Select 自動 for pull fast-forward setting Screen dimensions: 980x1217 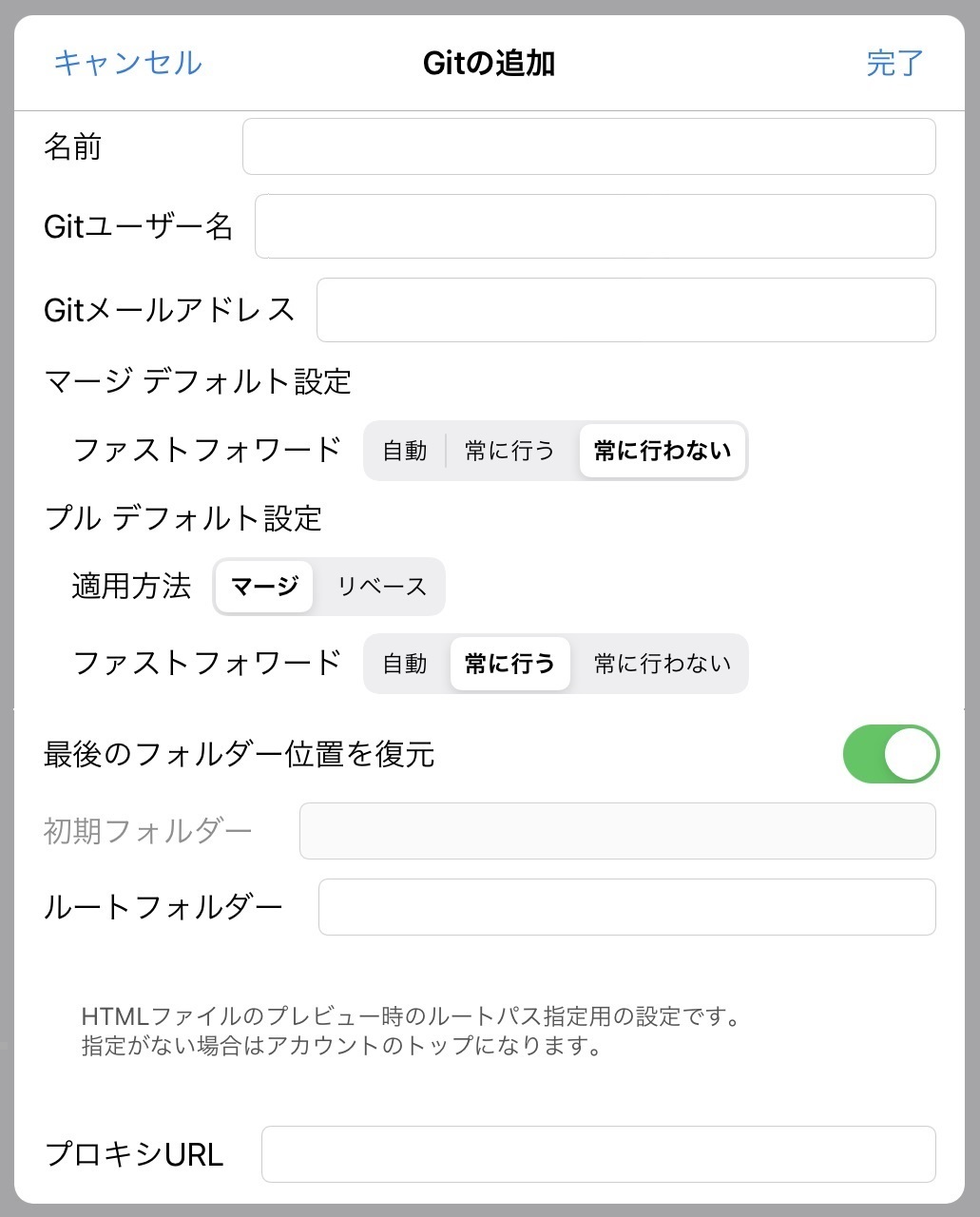click(406, 664)
